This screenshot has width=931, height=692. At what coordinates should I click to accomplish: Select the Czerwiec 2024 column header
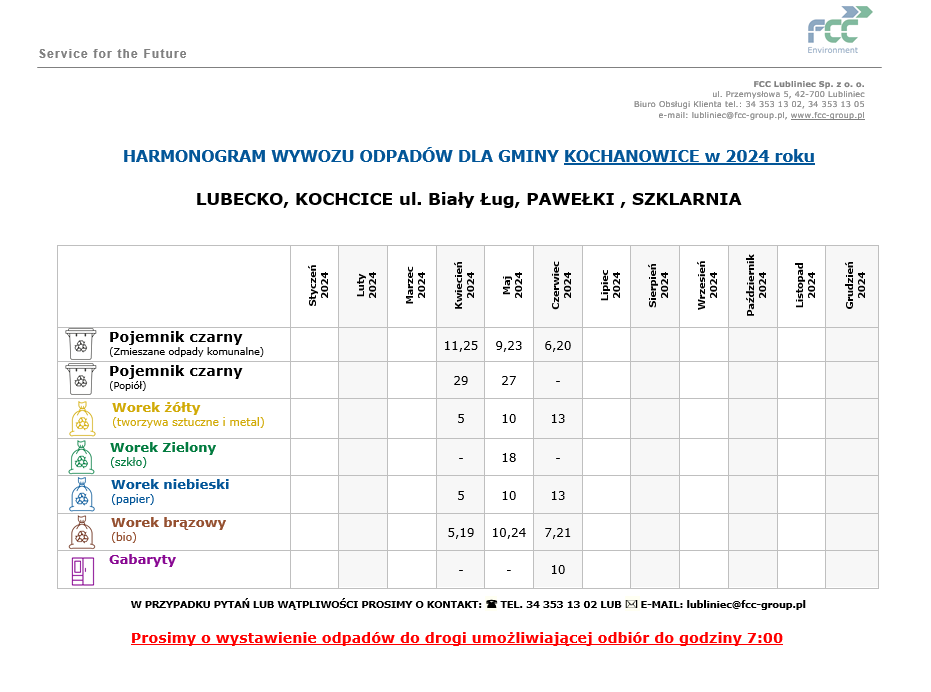558,286
